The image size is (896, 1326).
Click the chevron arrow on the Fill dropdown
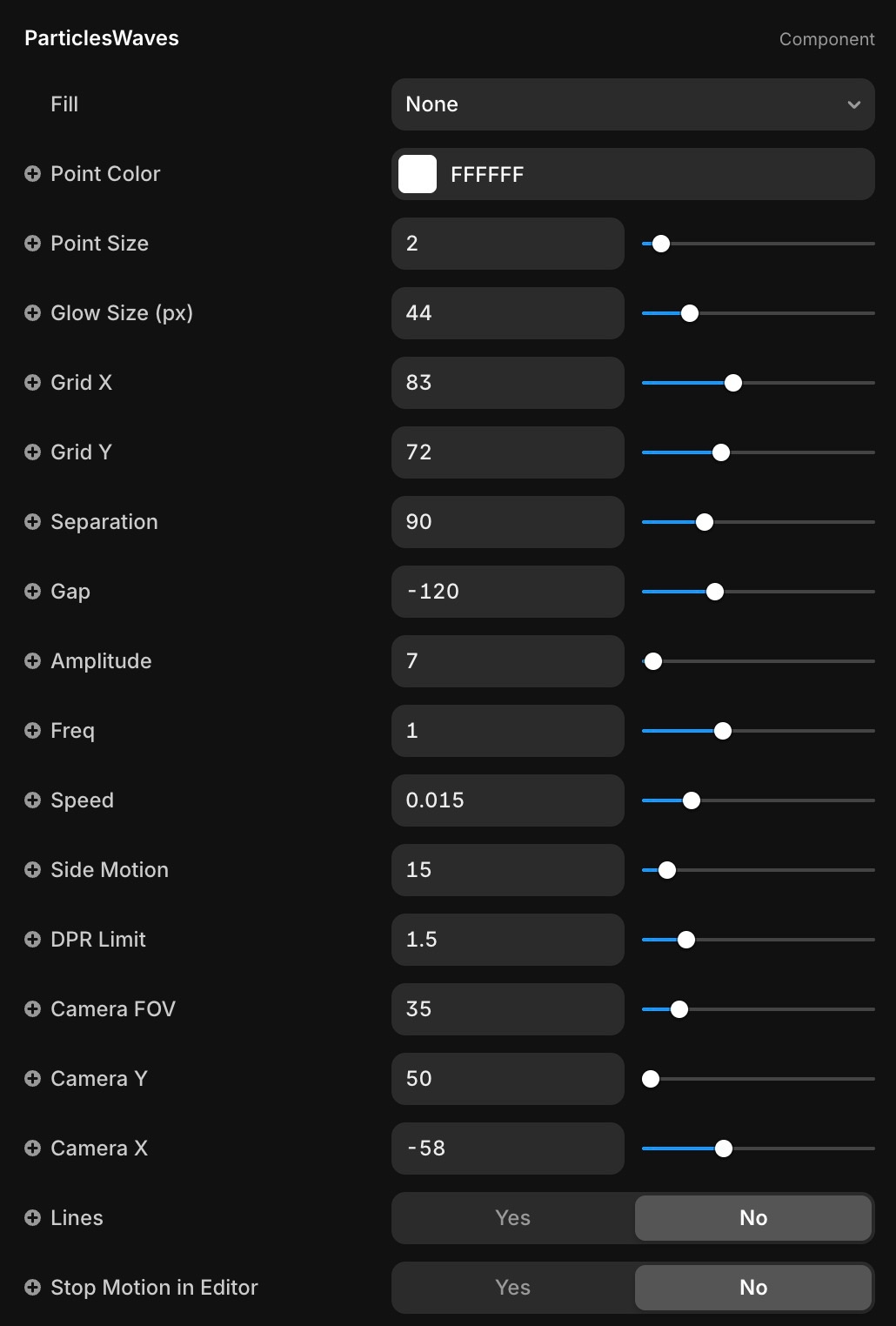853,104
